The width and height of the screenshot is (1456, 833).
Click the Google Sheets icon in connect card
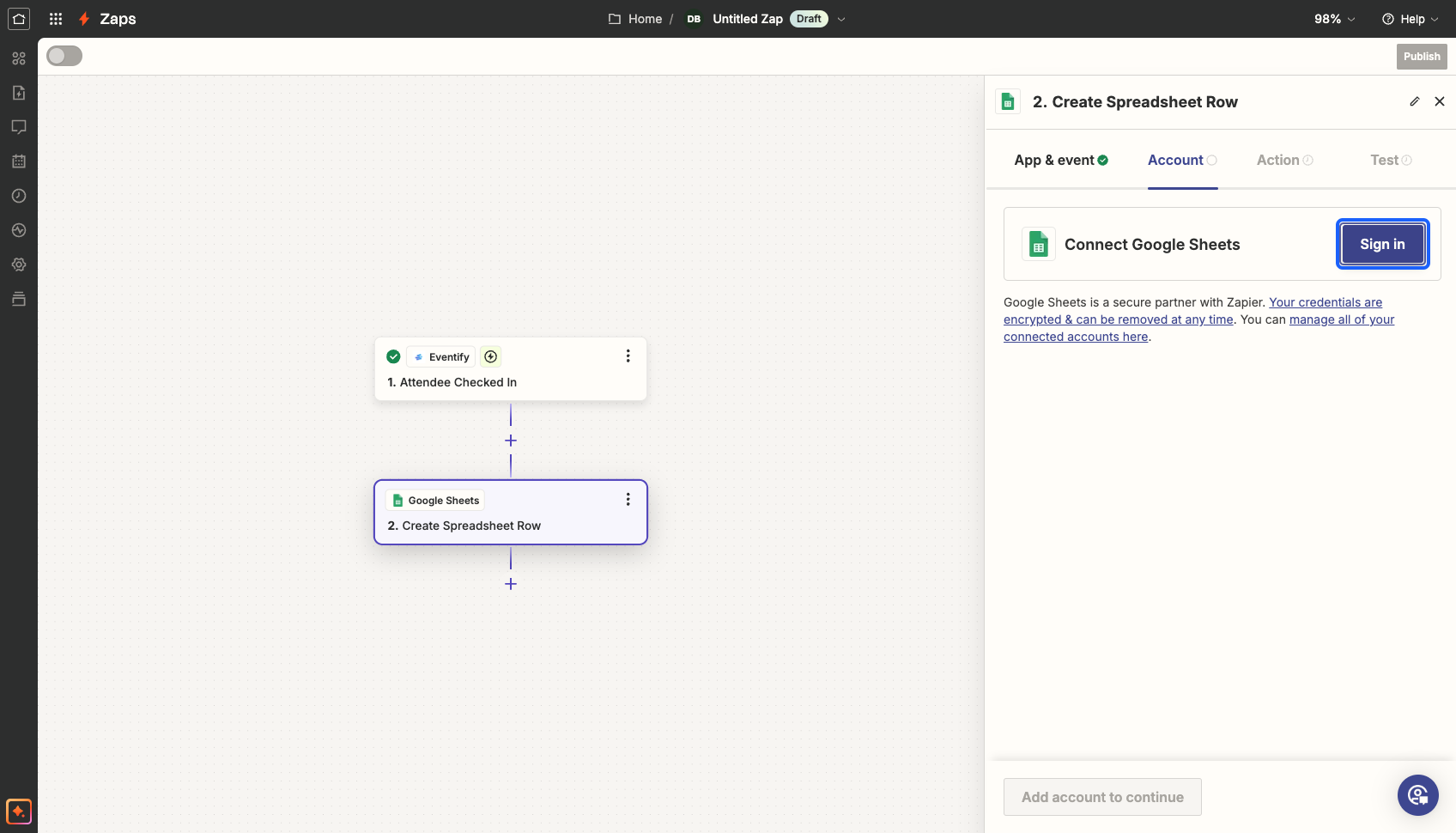click(1039, 244)
